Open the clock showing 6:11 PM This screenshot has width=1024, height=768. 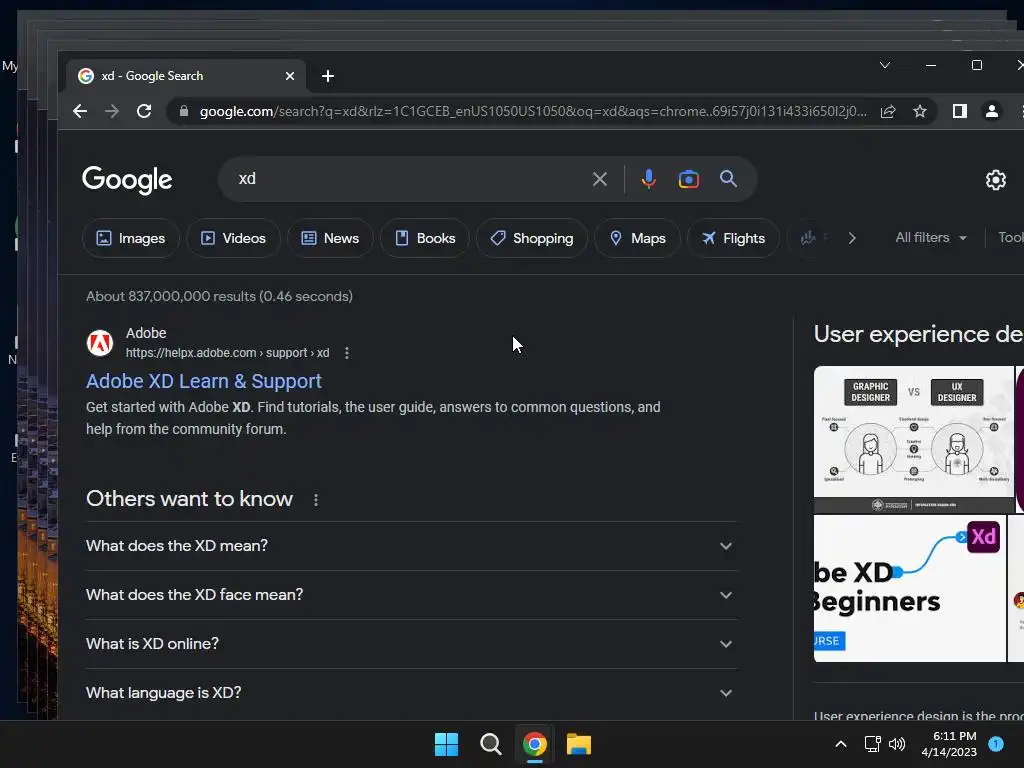point(949,744)
